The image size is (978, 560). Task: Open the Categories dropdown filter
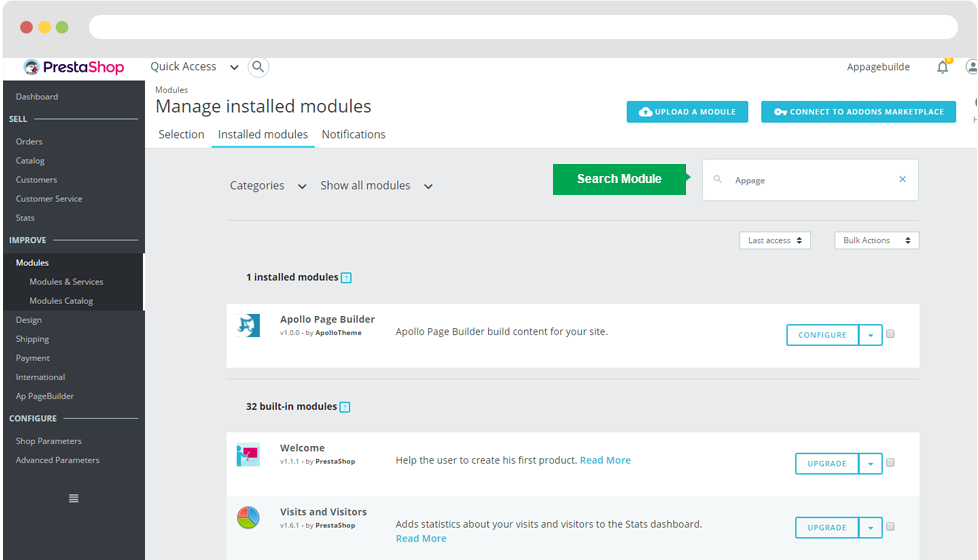[x=268, y=186]
